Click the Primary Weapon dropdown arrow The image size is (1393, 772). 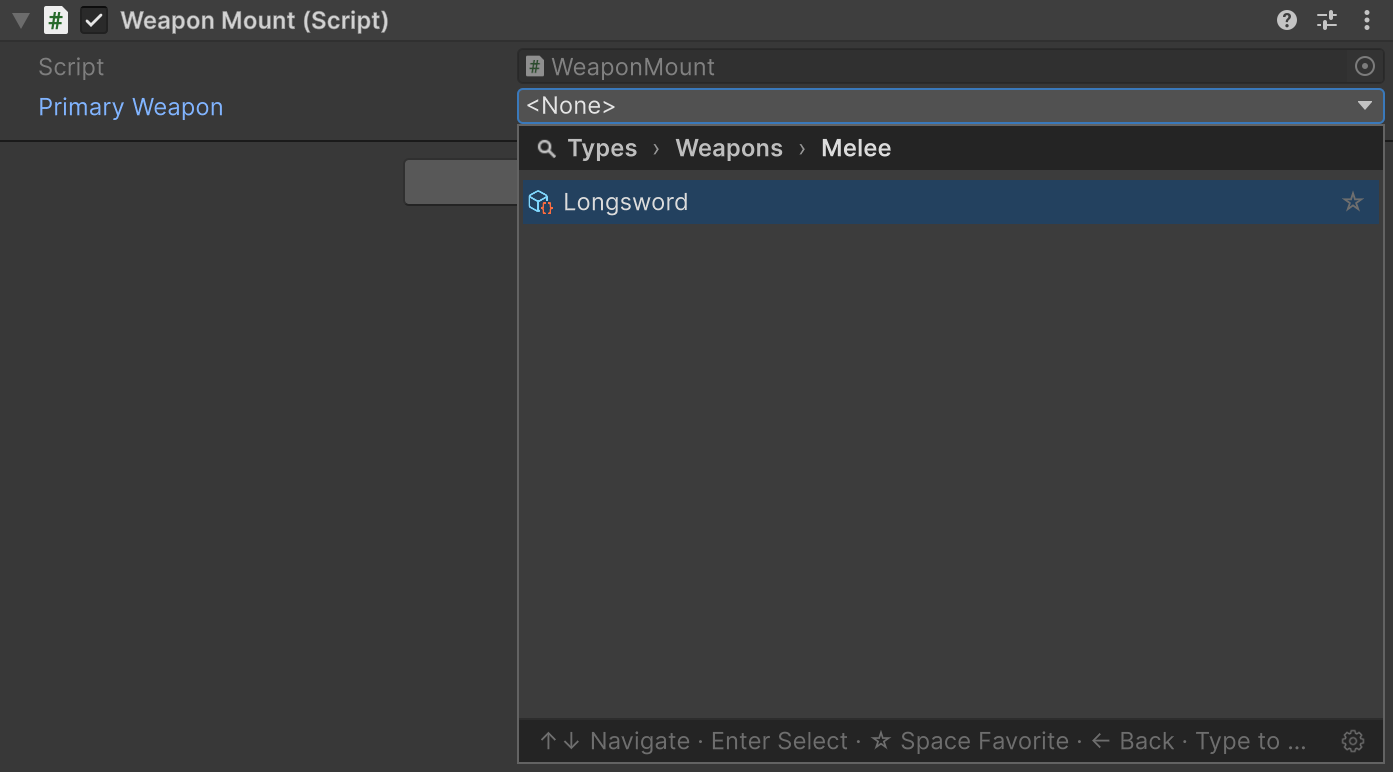tap(1365, 106)
